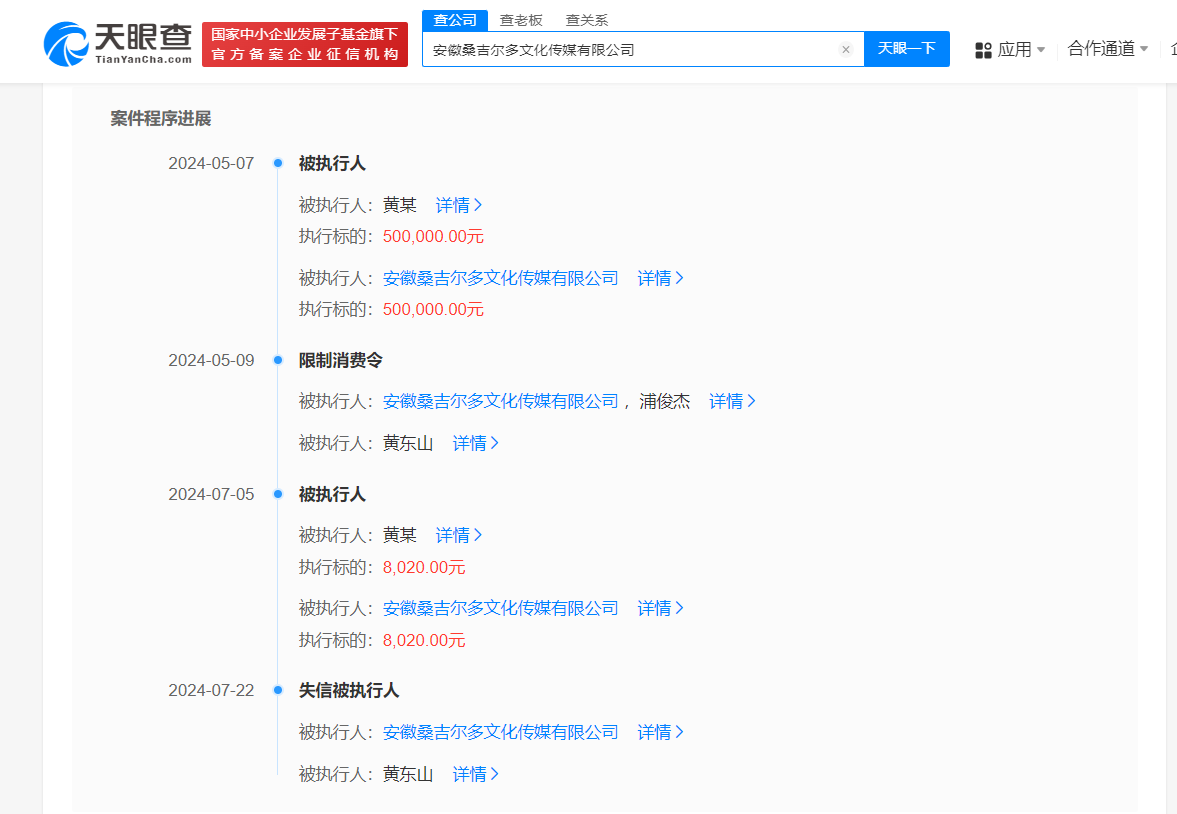Click the page scrollbar on the right
Image resolution: width=1177 pixels, height=814 pixels.
pyautogui.click(x=1171, y=400)
